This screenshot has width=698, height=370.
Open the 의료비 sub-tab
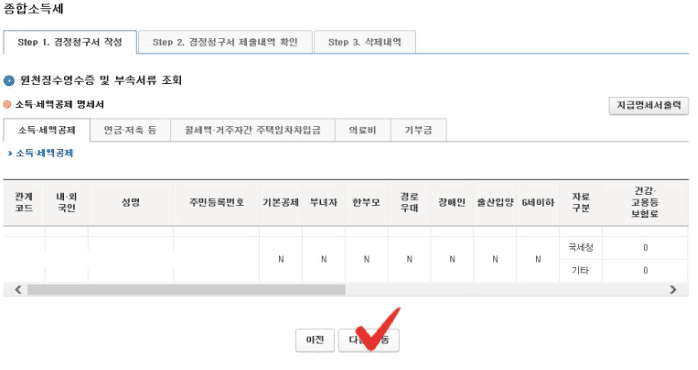[x=362, y=130]
